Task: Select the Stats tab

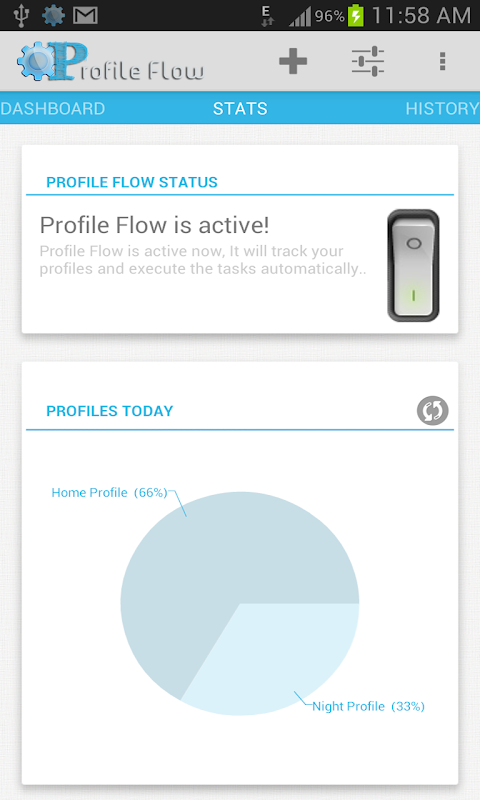Action: (240, 108)
